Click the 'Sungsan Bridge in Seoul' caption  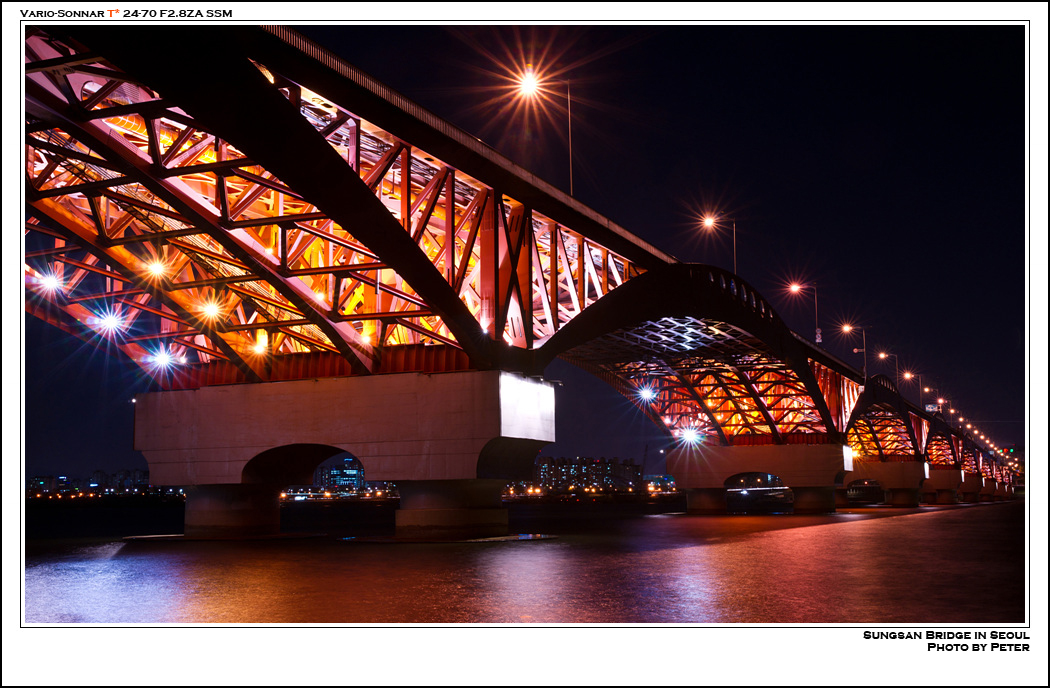pos(945,635)
